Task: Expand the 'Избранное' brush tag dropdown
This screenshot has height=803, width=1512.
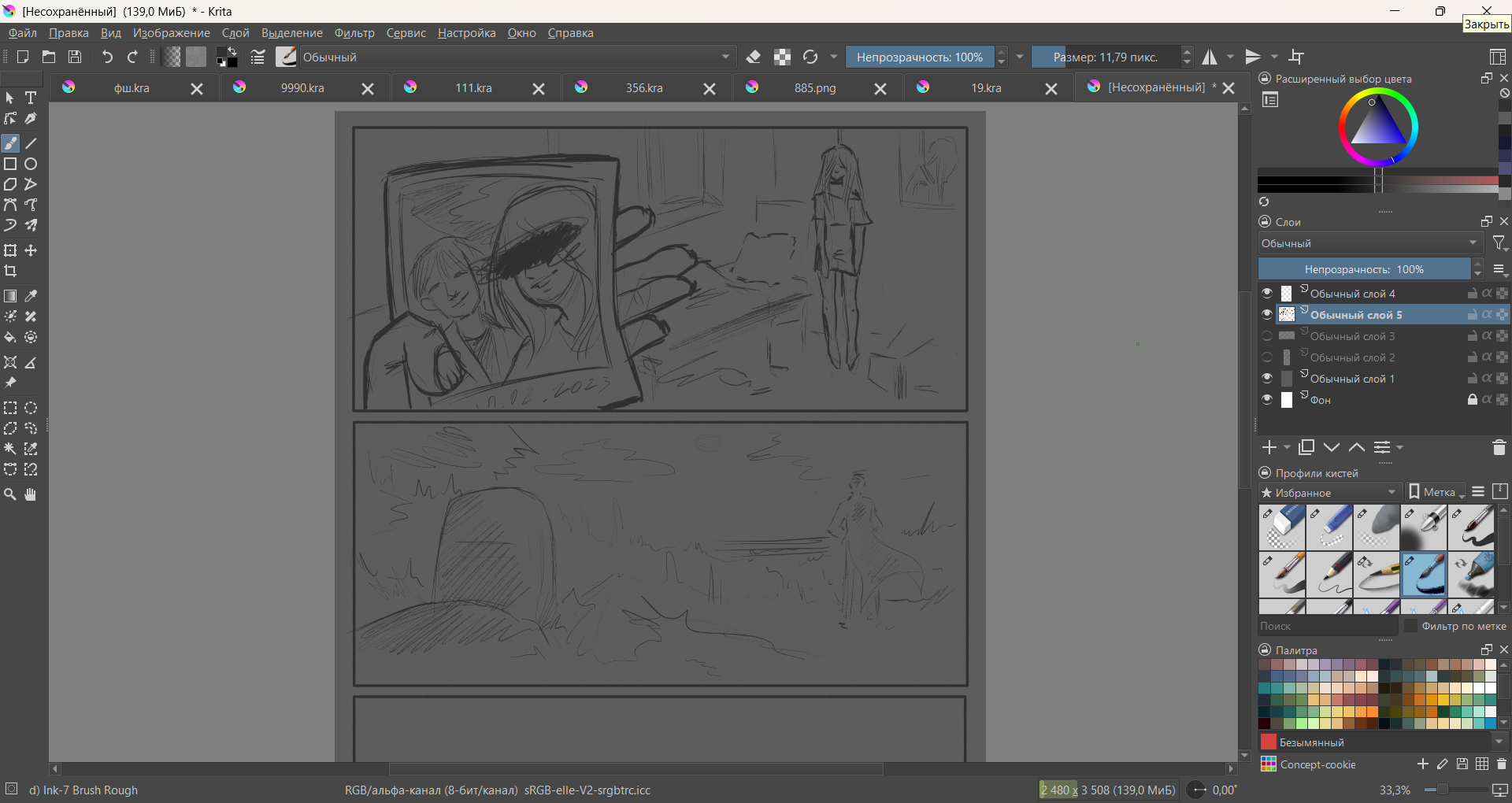Action: [1329, 492]
